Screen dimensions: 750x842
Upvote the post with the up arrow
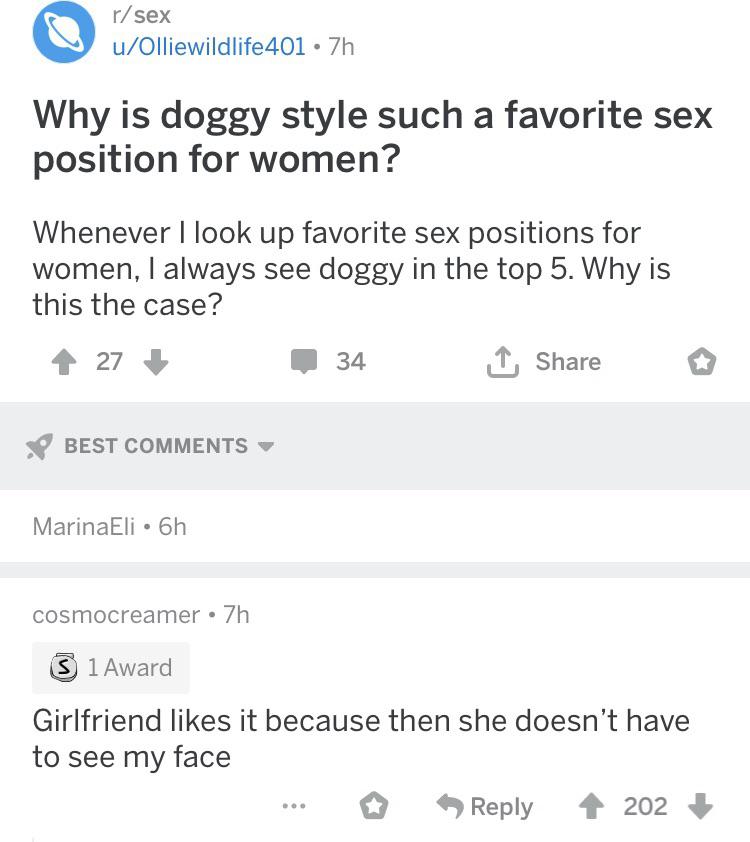[x=64, y=362]
